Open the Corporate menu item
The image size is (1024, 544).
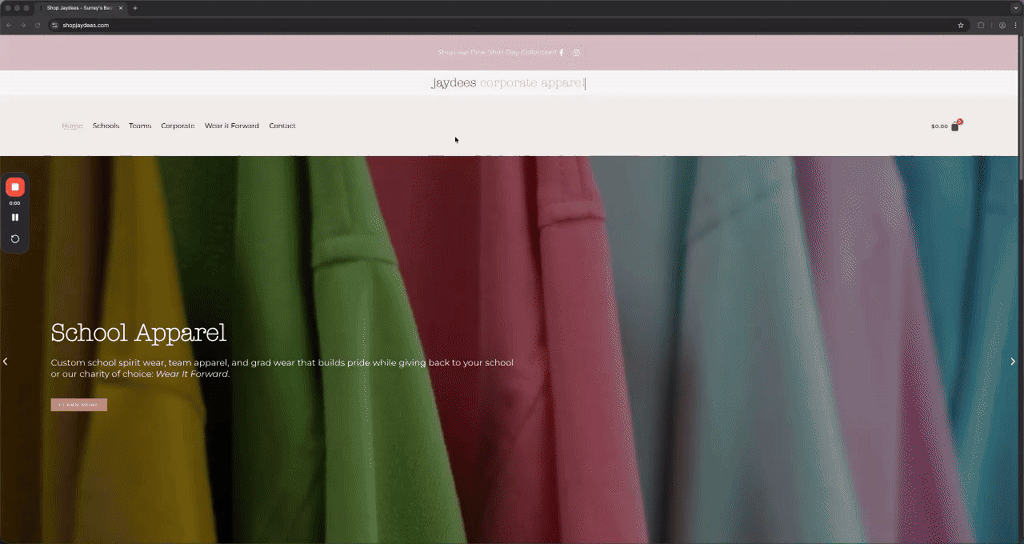coord(178,126)
